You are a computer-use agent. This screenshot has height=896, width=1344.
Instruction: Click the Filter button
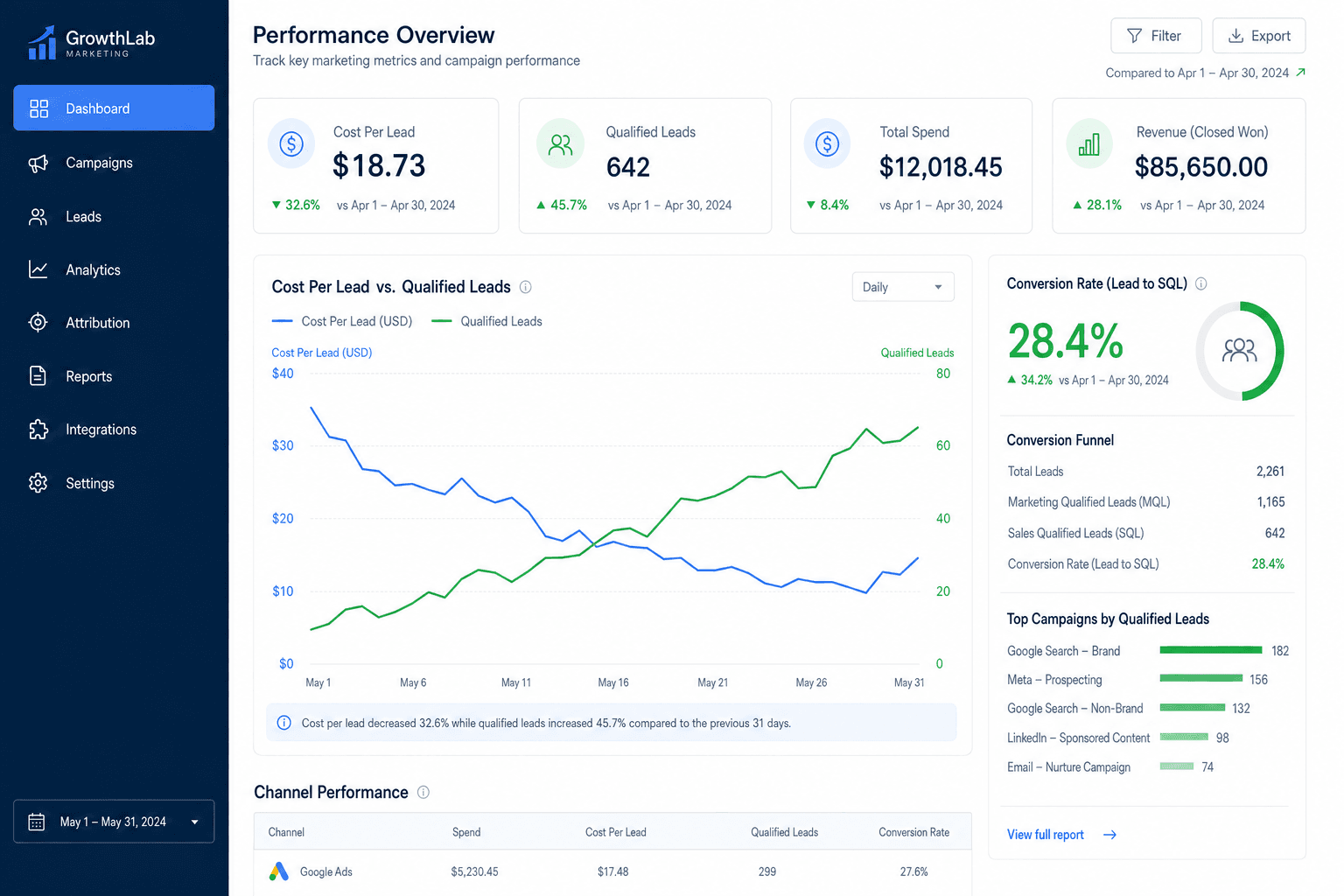1156,36
